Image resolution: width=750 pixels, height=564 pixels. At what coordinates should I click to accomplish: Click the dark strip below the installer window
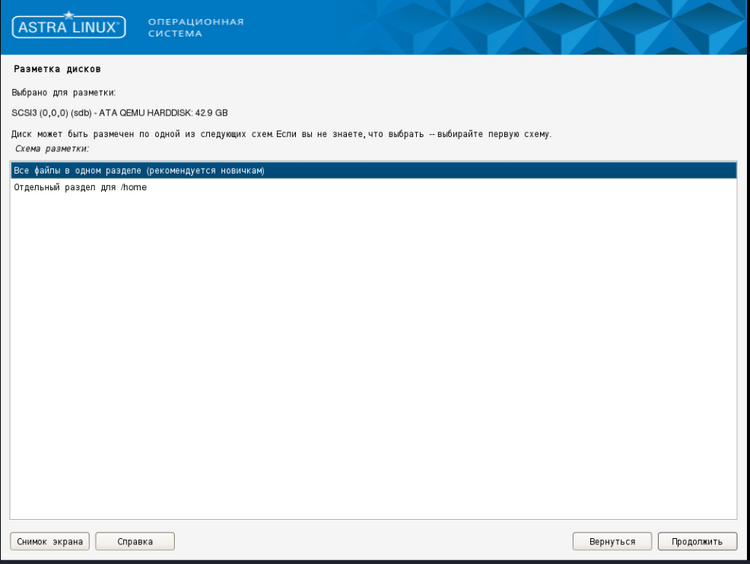375,560
